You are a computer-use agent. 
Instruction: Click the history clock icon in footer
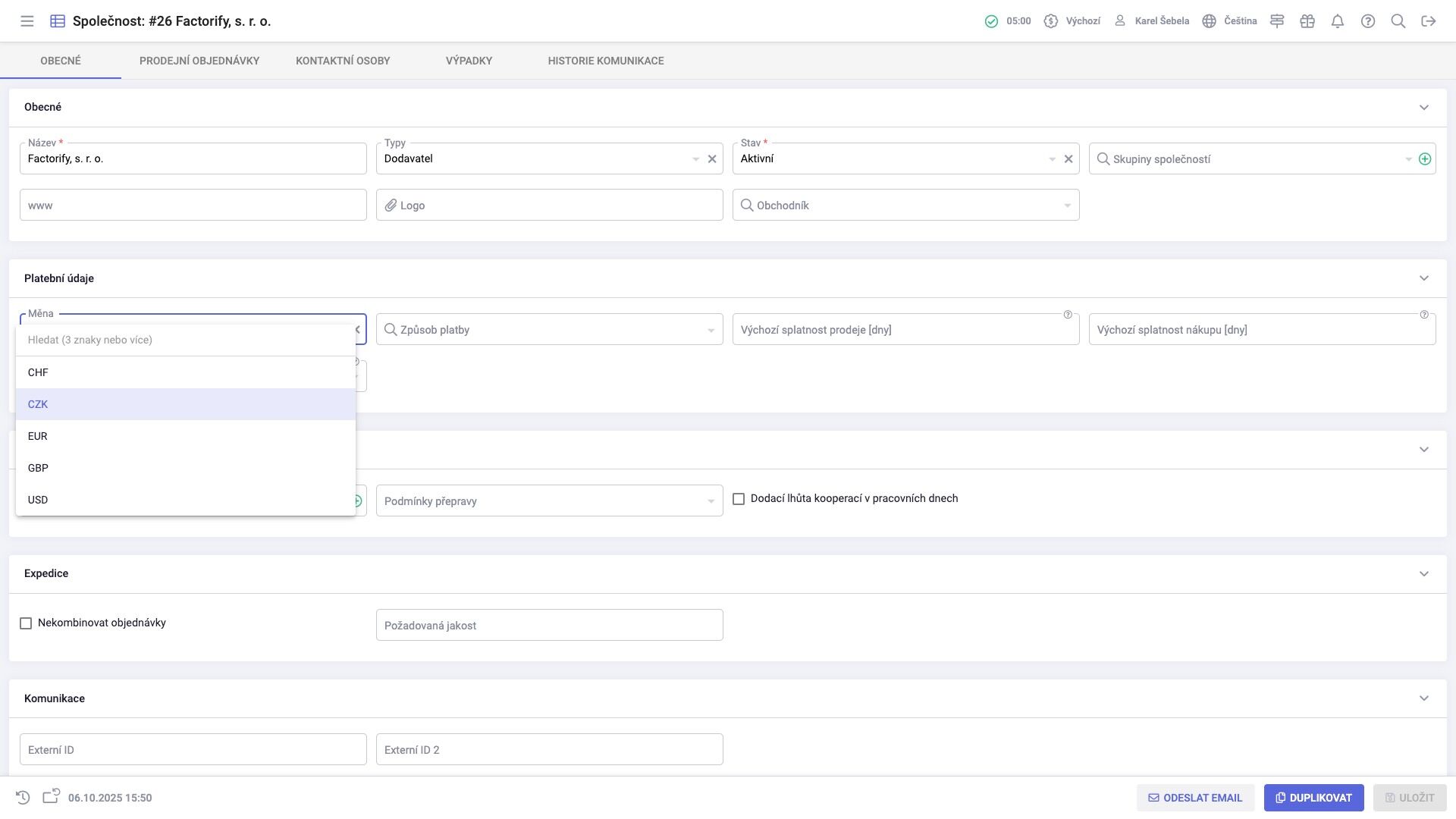[23, 798]
